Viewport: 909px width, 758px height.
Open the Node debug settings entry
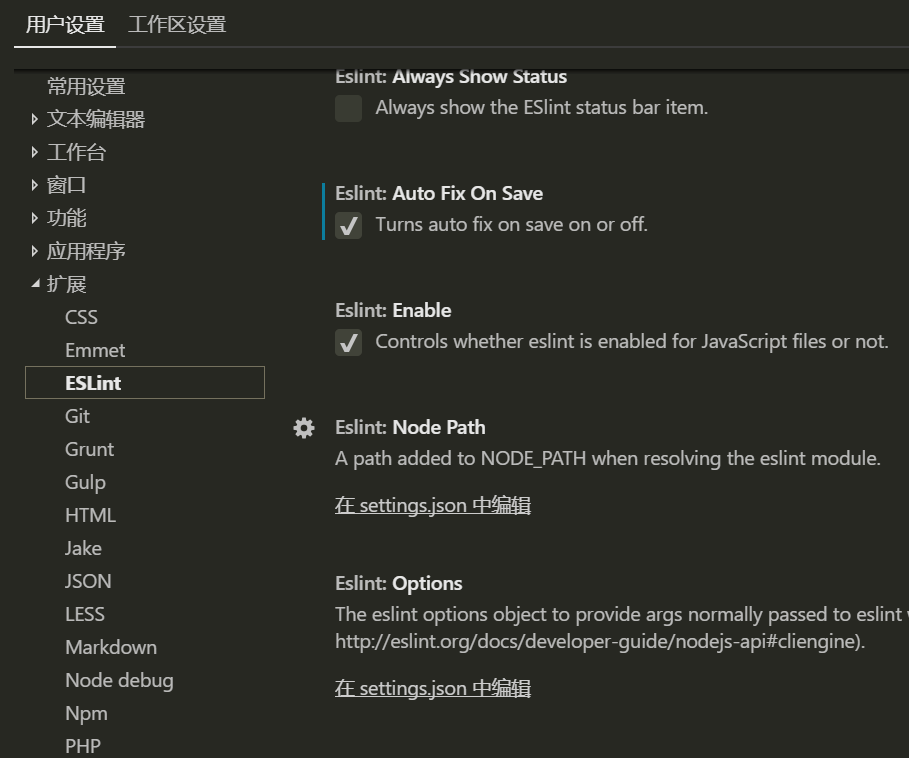[x=119, y=680]
